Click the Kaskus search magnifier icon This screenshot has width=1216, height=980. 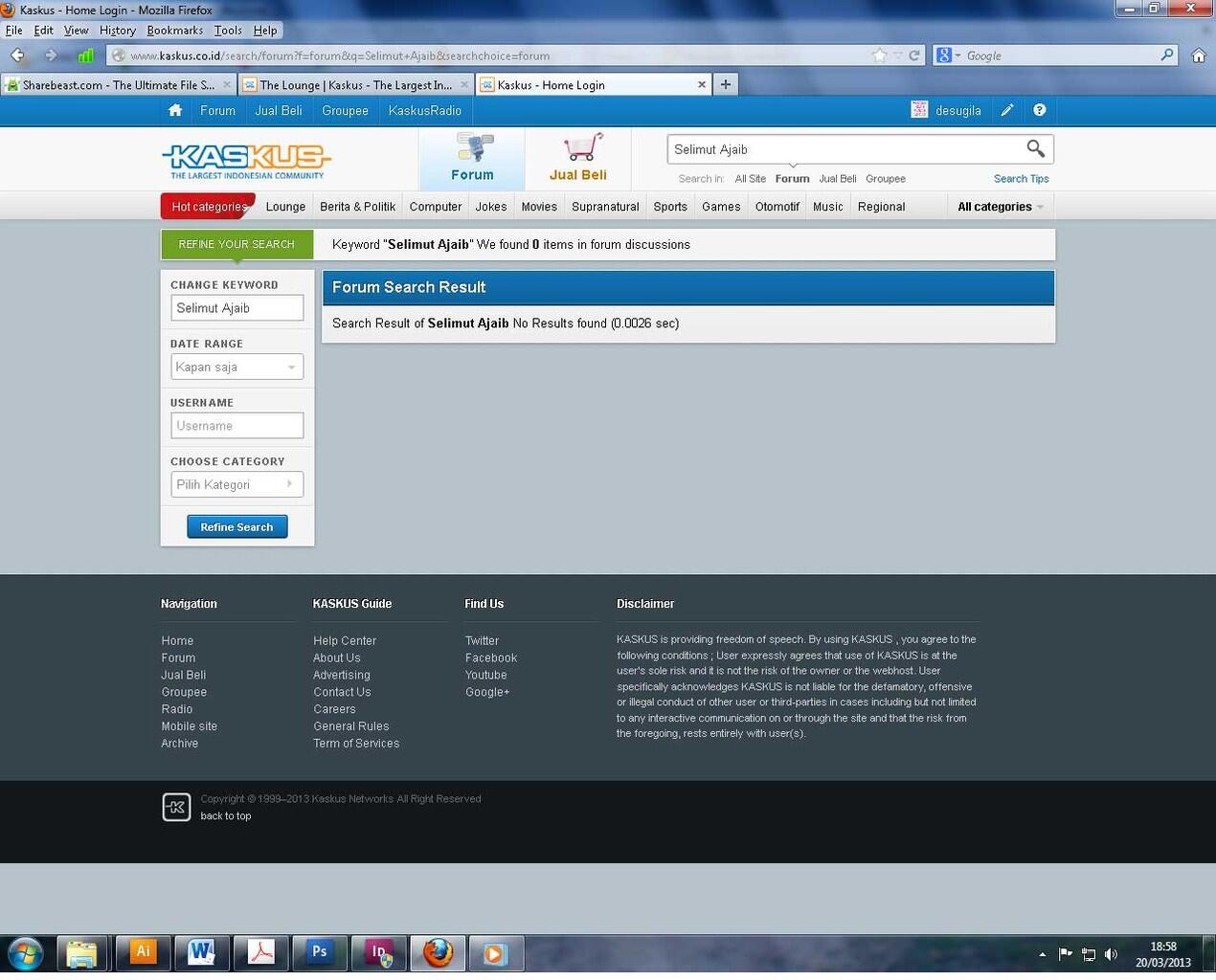(1035, 148)
